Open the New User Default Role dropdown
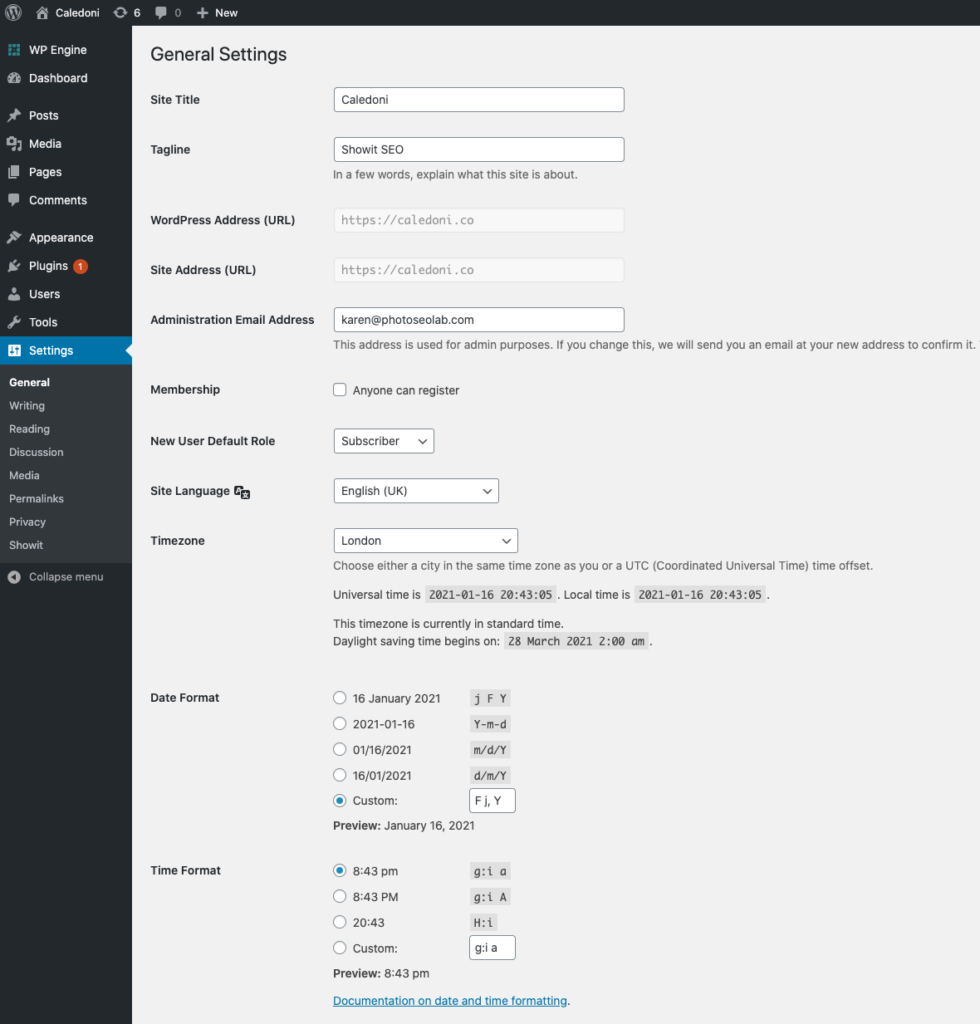Image resolution: width=980 pixels, height=1024 pixels. point(383,440)
